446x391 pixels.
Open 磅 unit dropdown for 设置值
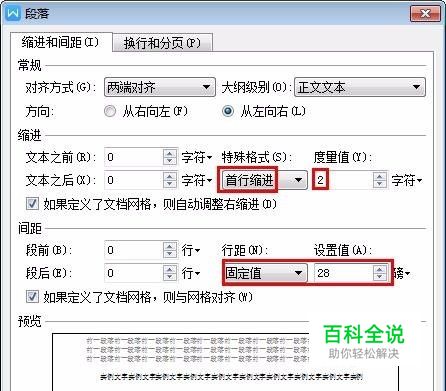click(x=402, y=274)
